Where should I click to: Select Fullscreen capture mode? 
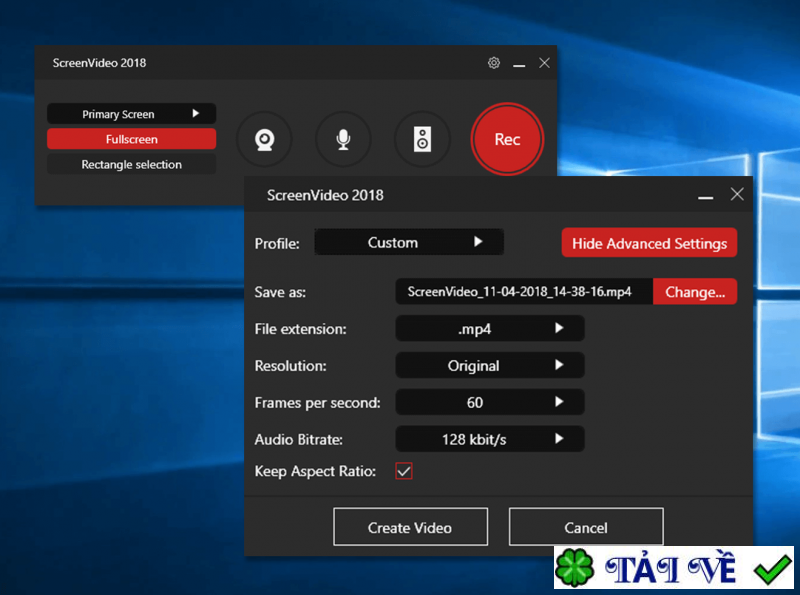coord(132,139)
